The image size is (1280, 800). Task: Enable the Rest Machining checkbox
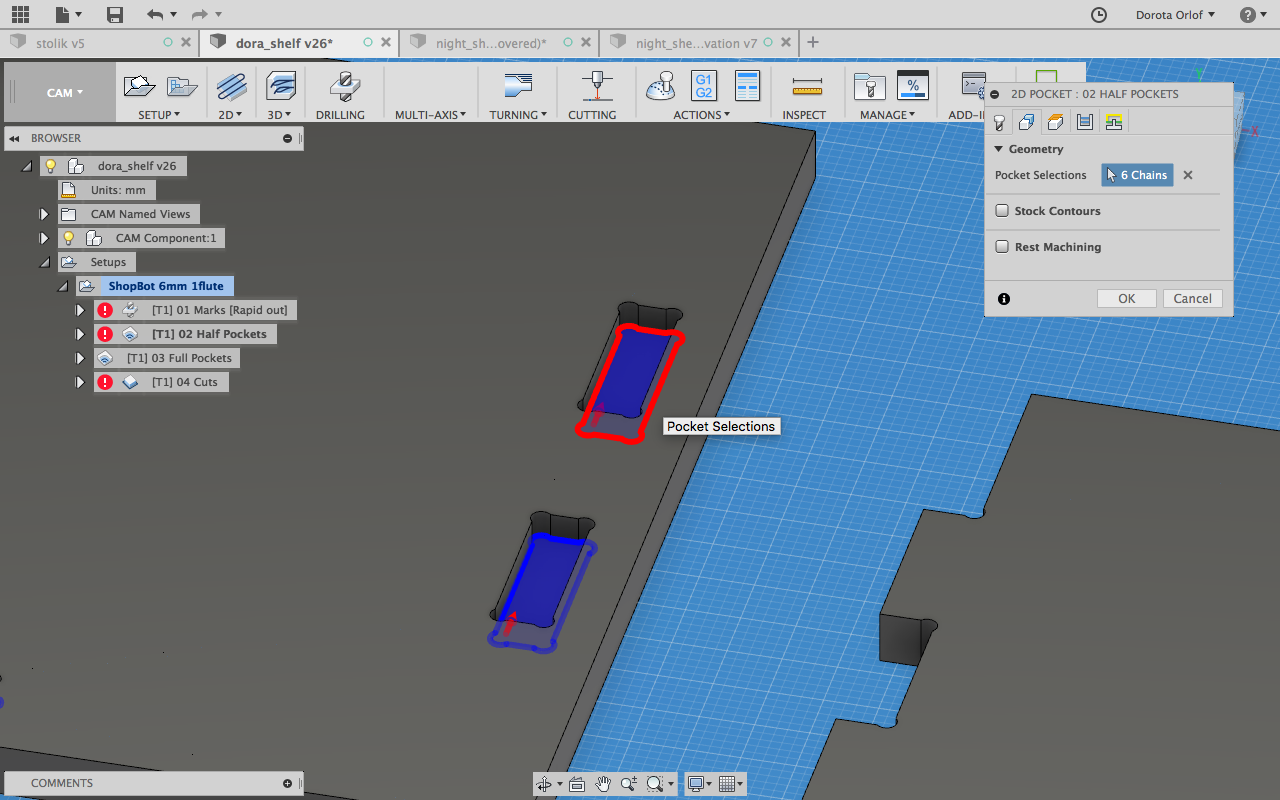[x=1002, y=247]
